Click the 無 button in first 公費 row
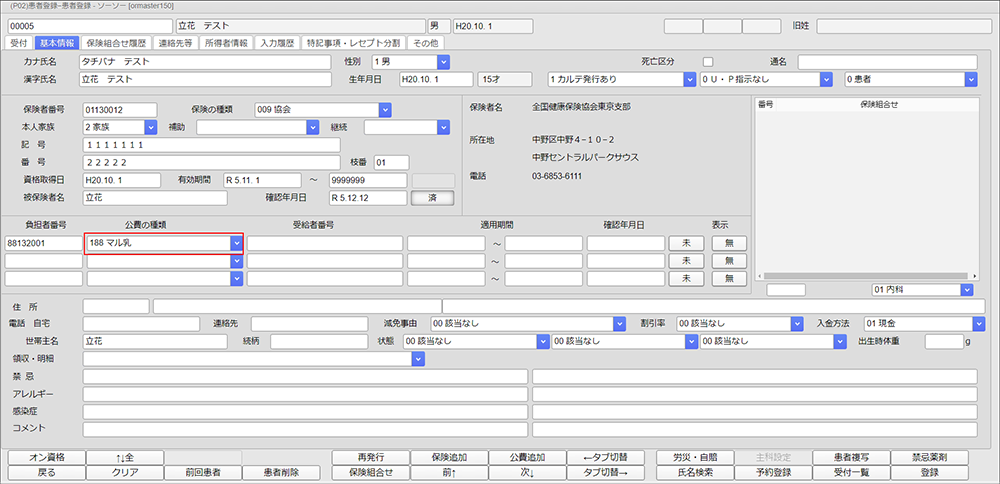 (729, 243)
